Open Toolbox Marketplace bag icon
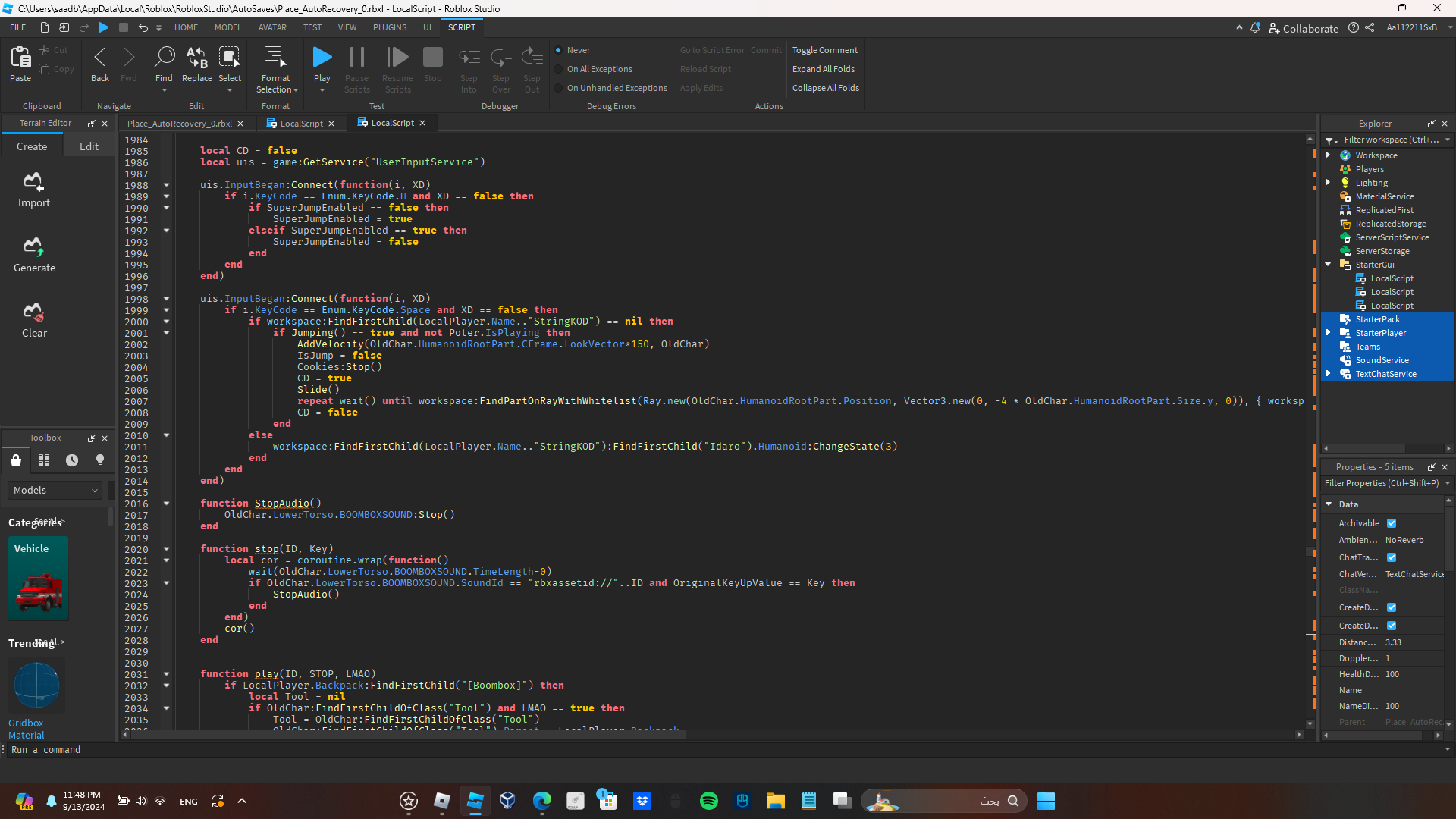The height and width of the screenshot is (819, 1456). pos(16,460)
